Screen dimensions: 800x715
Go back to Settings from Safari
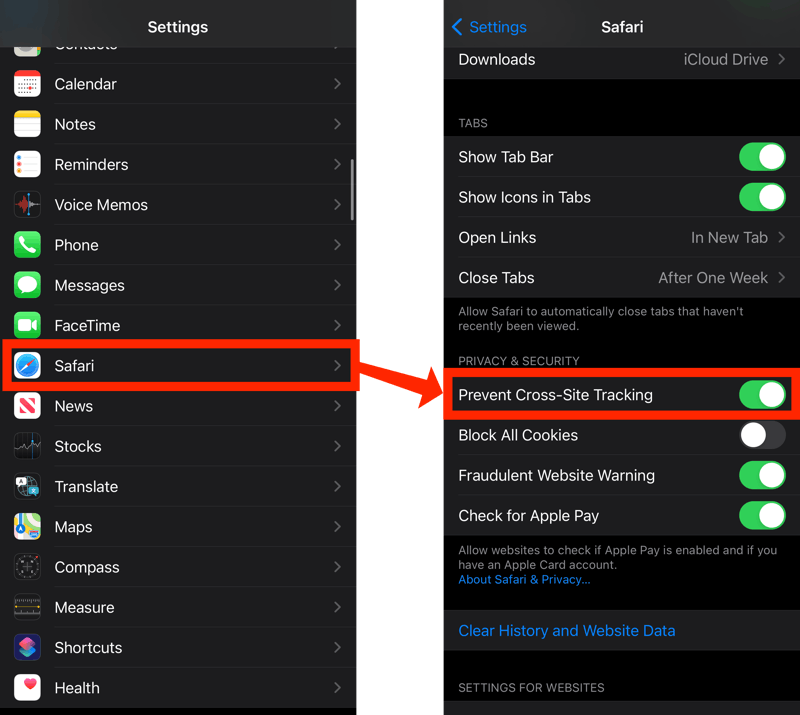pos(490,27)
